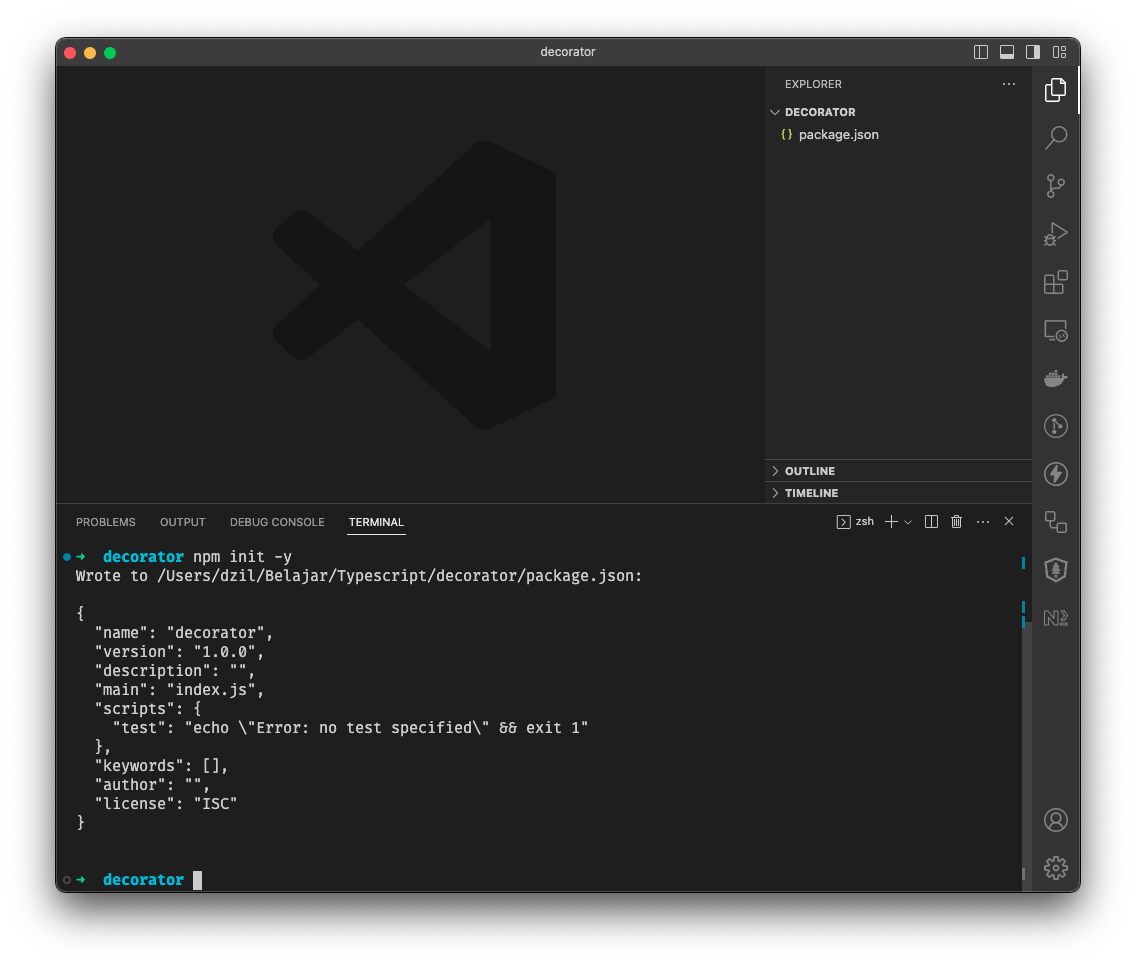Open the Extensions view
The image size is (1136, 966).
click(x=1056, y=282)
